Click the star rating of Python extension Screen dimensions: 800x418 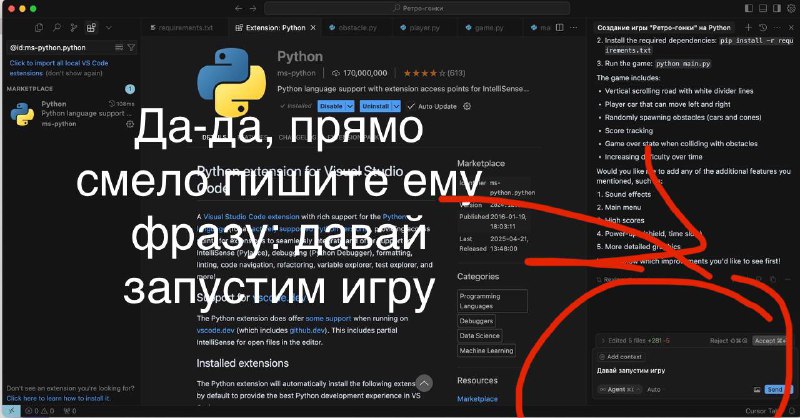[x=434, y=73]
